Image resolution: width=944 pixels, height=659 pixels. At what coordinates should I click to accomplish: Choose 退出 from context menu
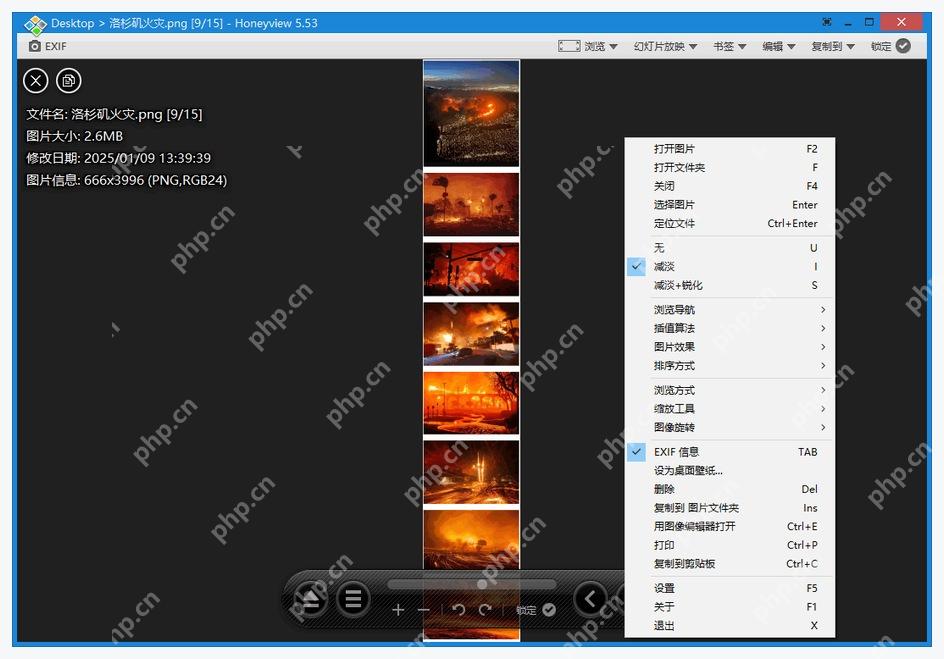click(730, 626)
